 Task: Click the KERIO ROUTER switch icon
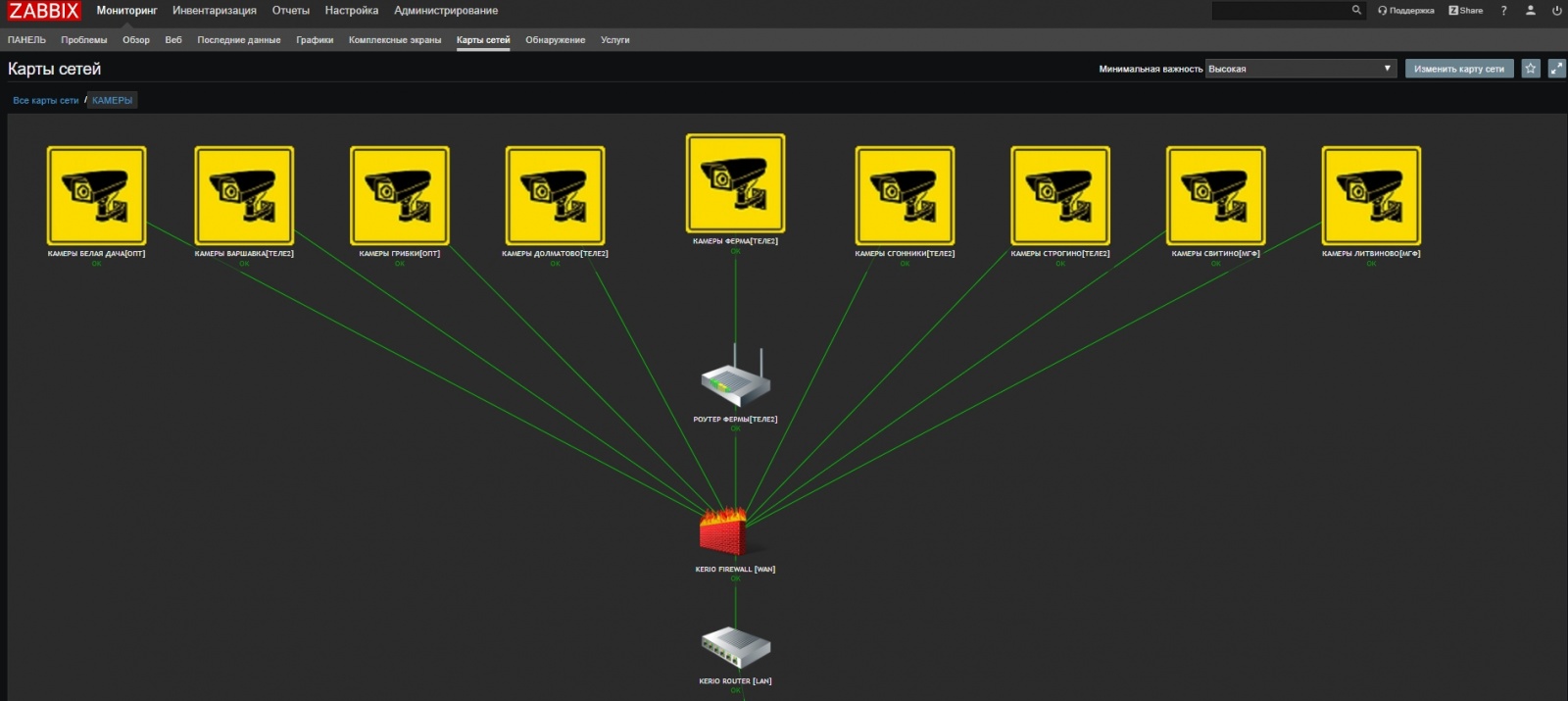tap(736, 648)
